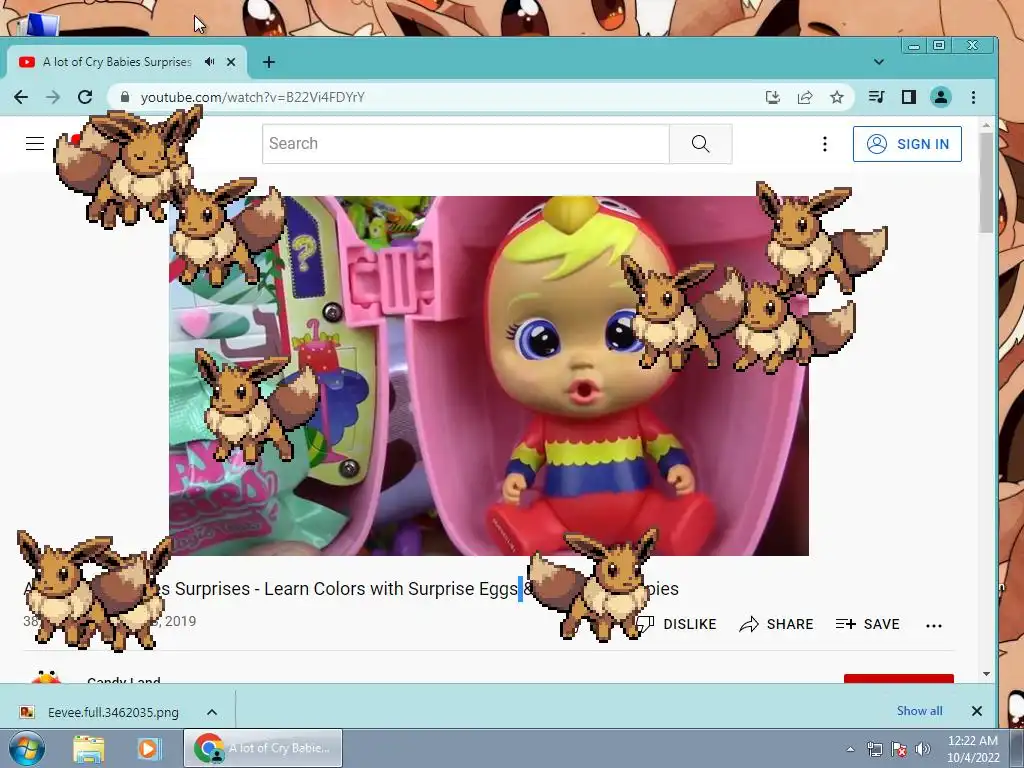Open a new tab with the plus button
The image size is (1024, 768).
click(268, 62)
